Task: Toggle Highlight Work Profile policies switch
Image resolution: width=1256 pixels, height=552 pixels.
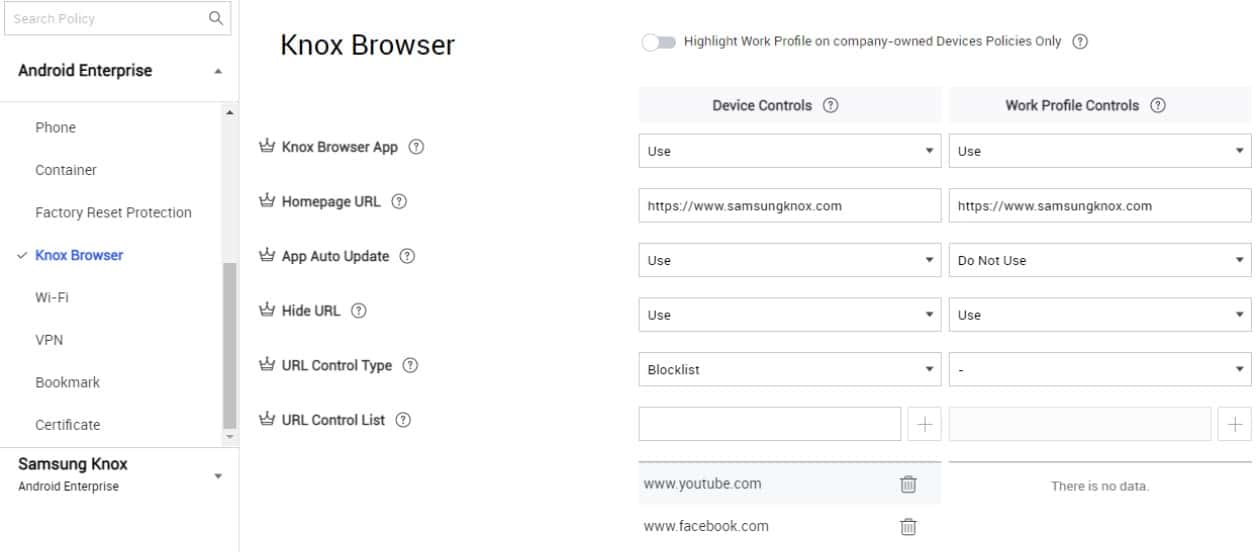Action: tap(659, 42)
